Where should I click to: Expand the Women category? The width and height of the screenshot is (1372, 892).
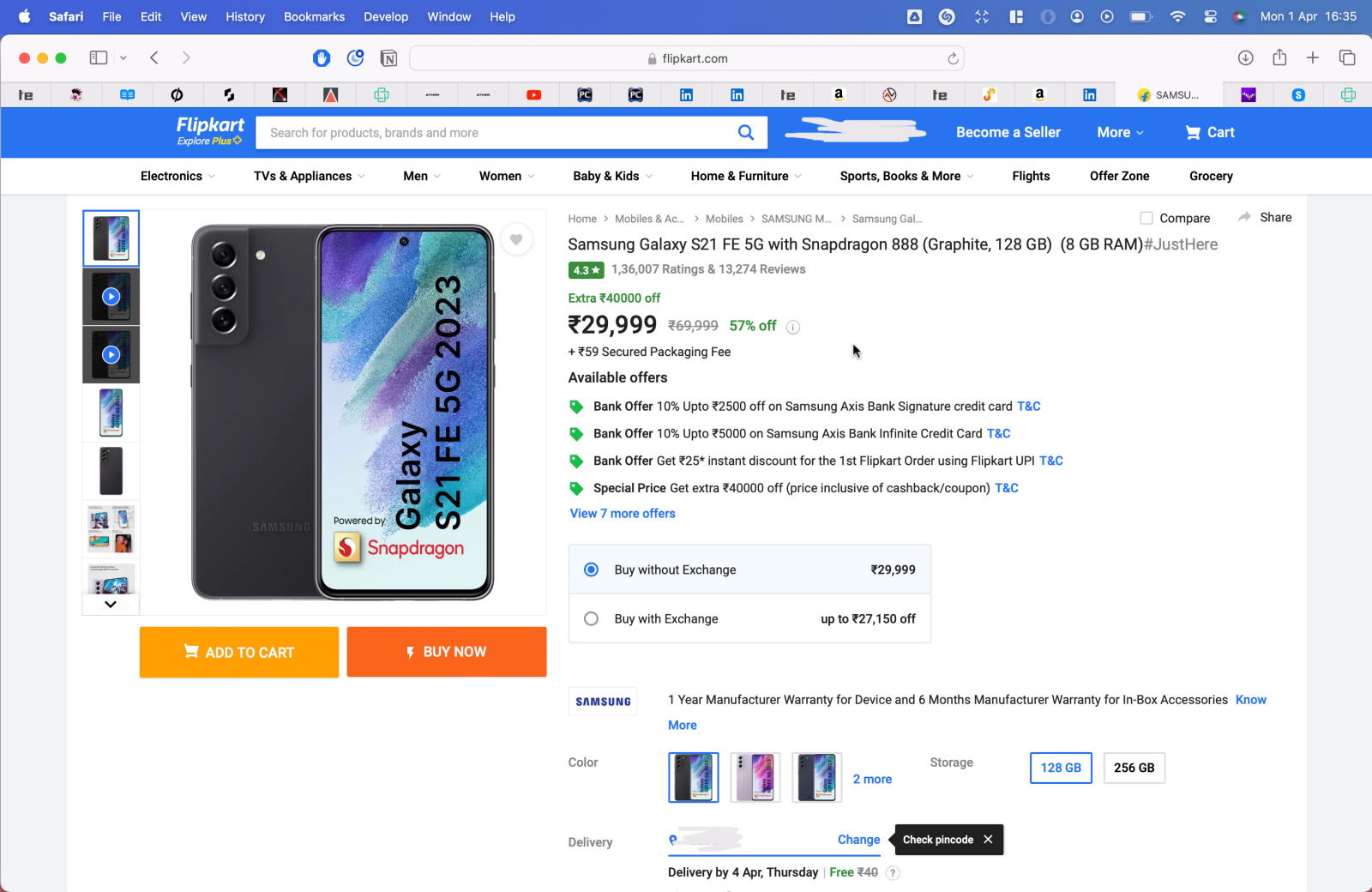pos(507,176)
